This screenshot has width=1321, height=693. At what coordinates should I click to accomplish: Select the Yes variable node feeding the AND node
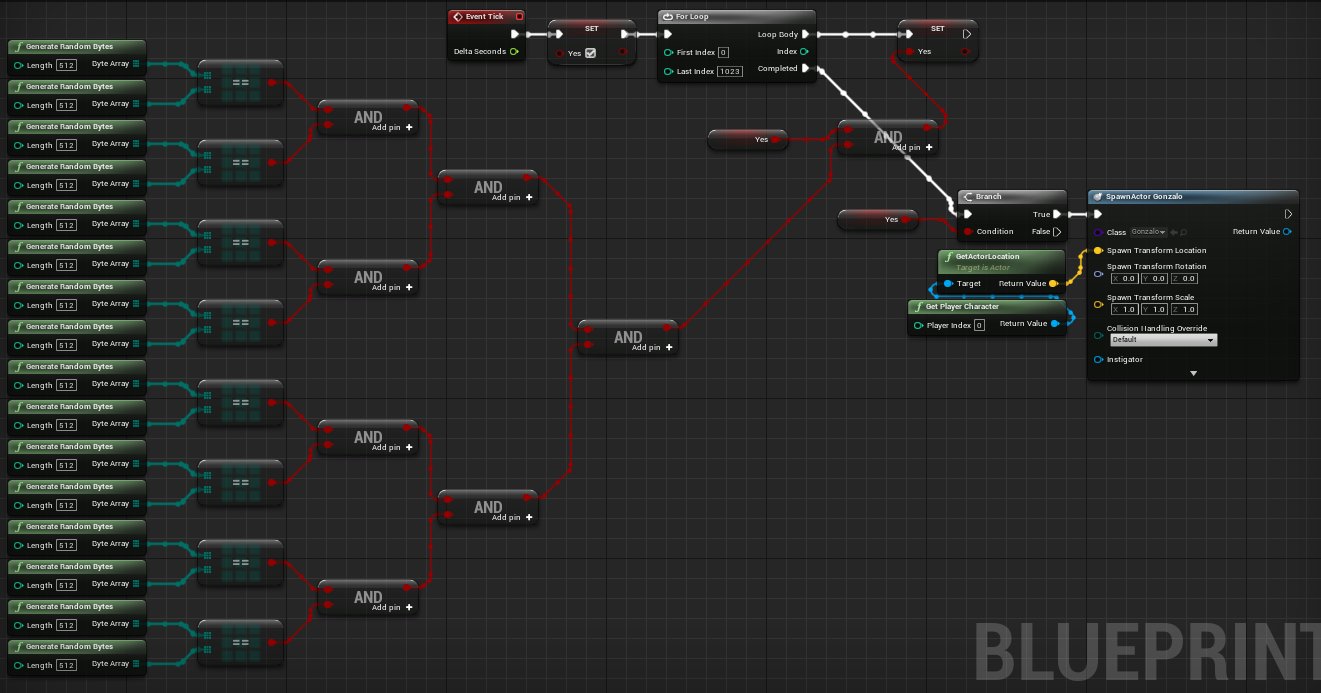tap(747, 140)
